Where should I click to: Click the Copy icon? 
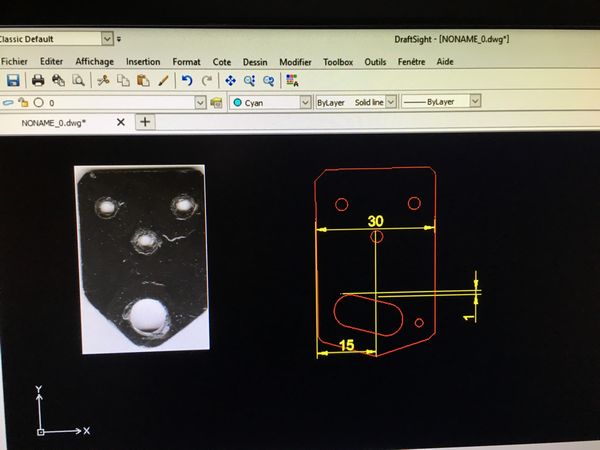coord(123,80)
